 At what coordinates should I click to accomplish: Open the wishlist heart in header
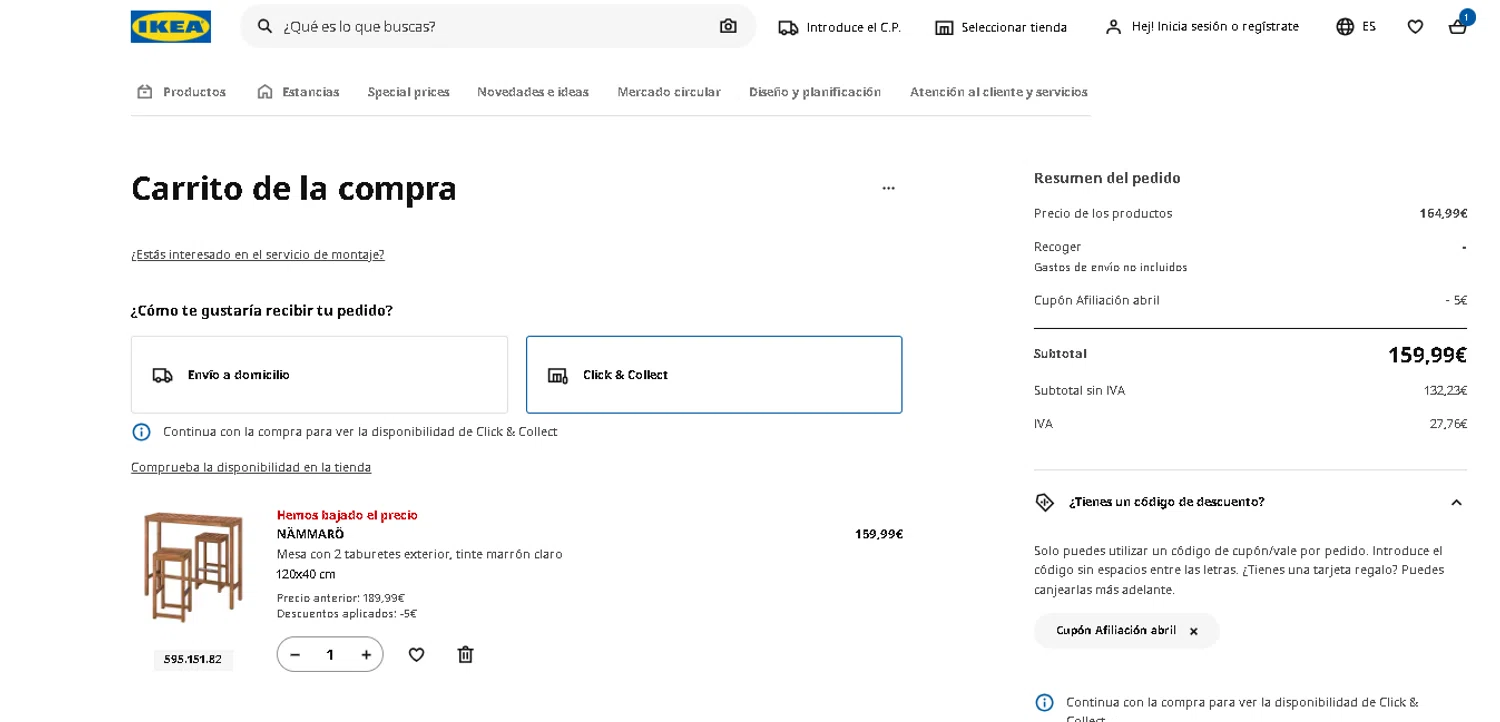1415,27
